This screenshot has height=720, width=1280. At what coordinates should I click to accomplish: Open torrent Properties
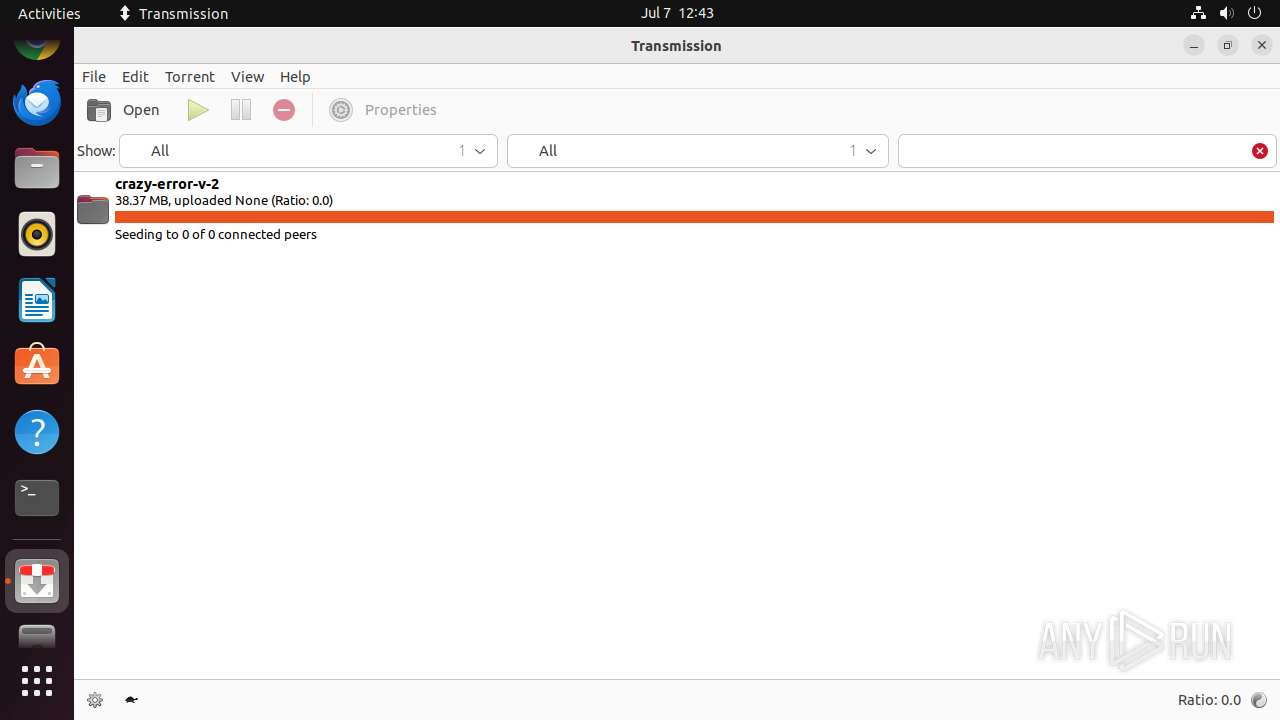tap(383, 110)
